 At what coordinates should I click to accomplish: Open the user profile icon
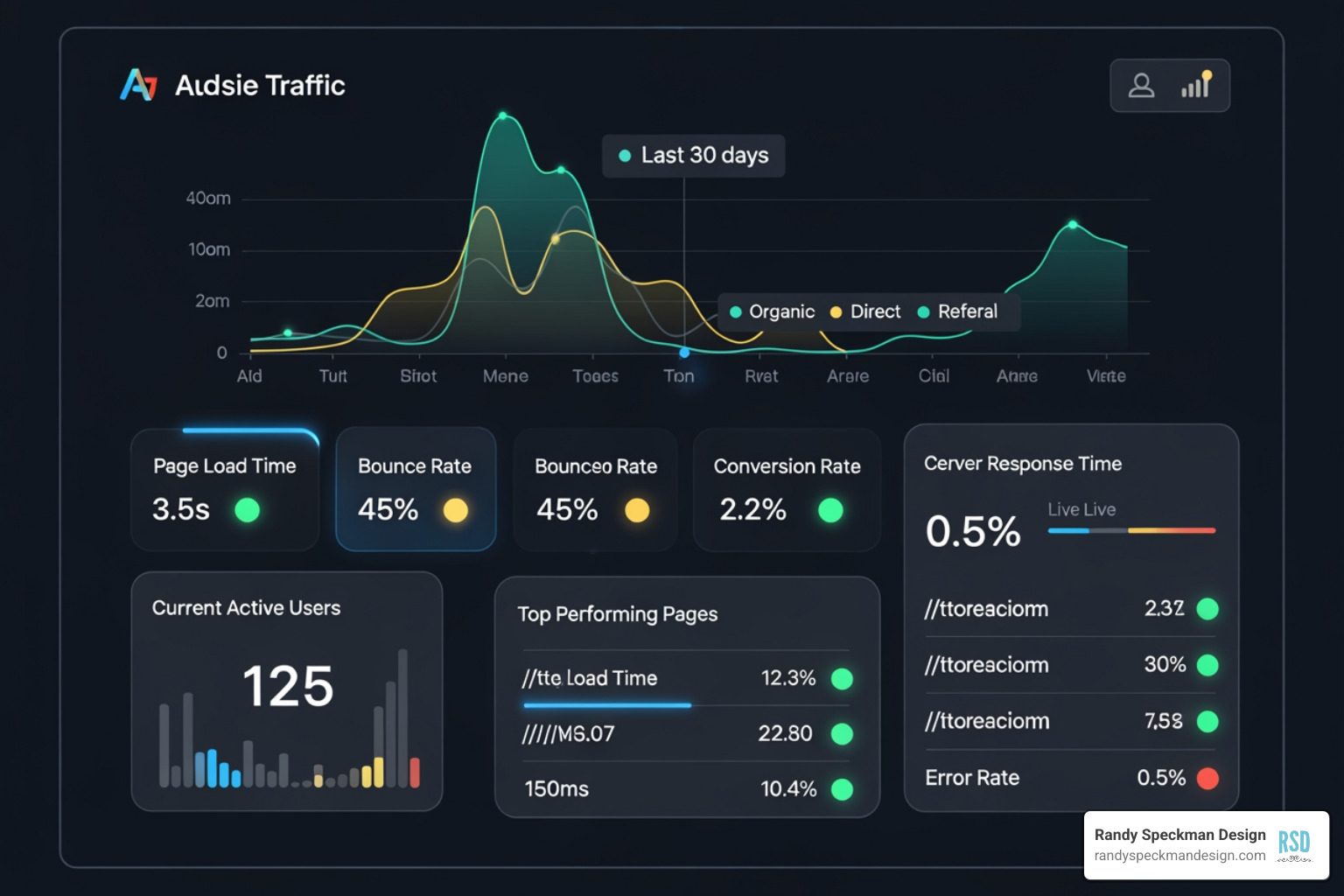click(1140, 85)
